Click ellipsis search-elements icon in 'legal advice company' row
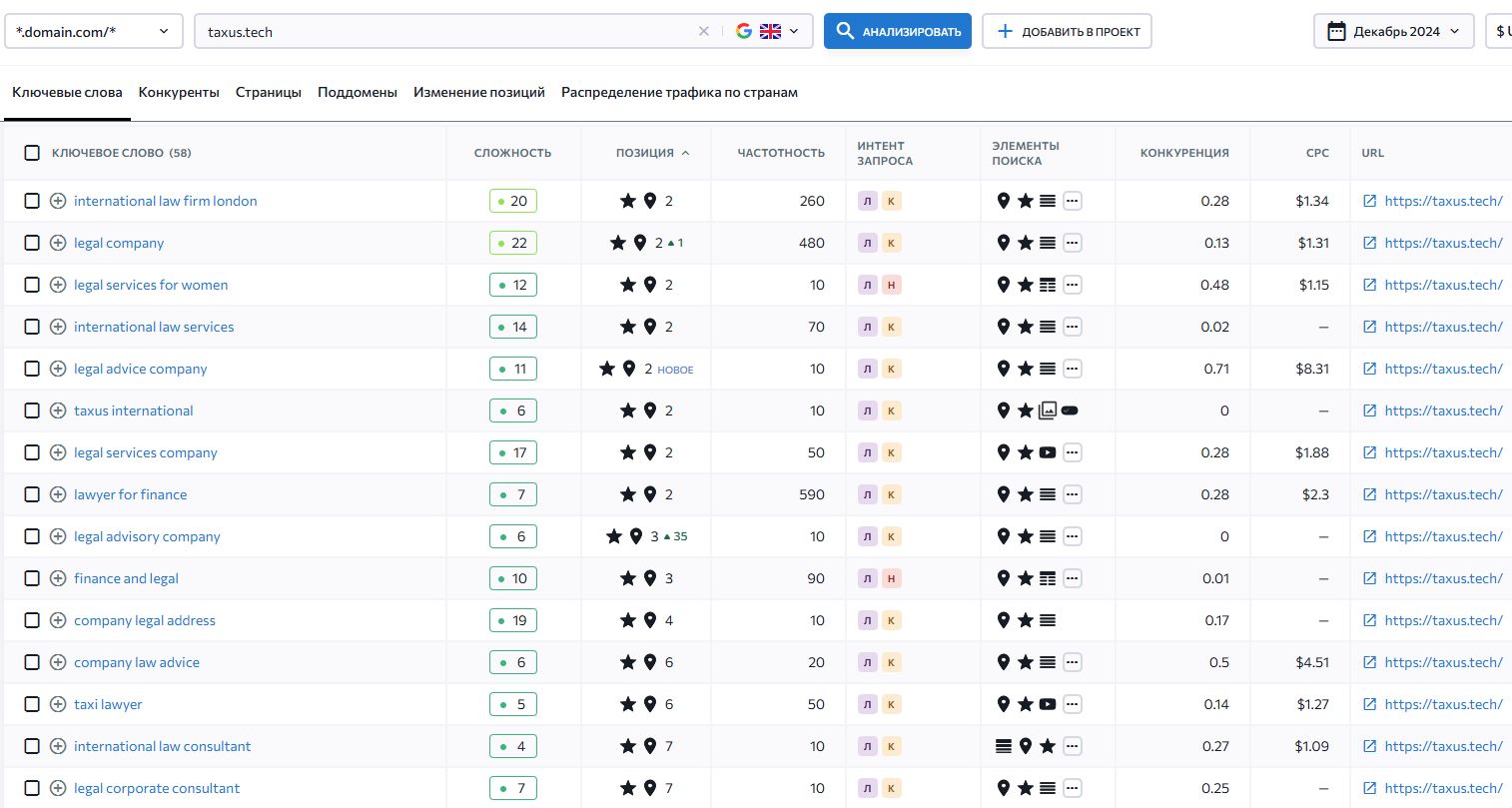1512x808 pixels. [x=1073, y=369]
